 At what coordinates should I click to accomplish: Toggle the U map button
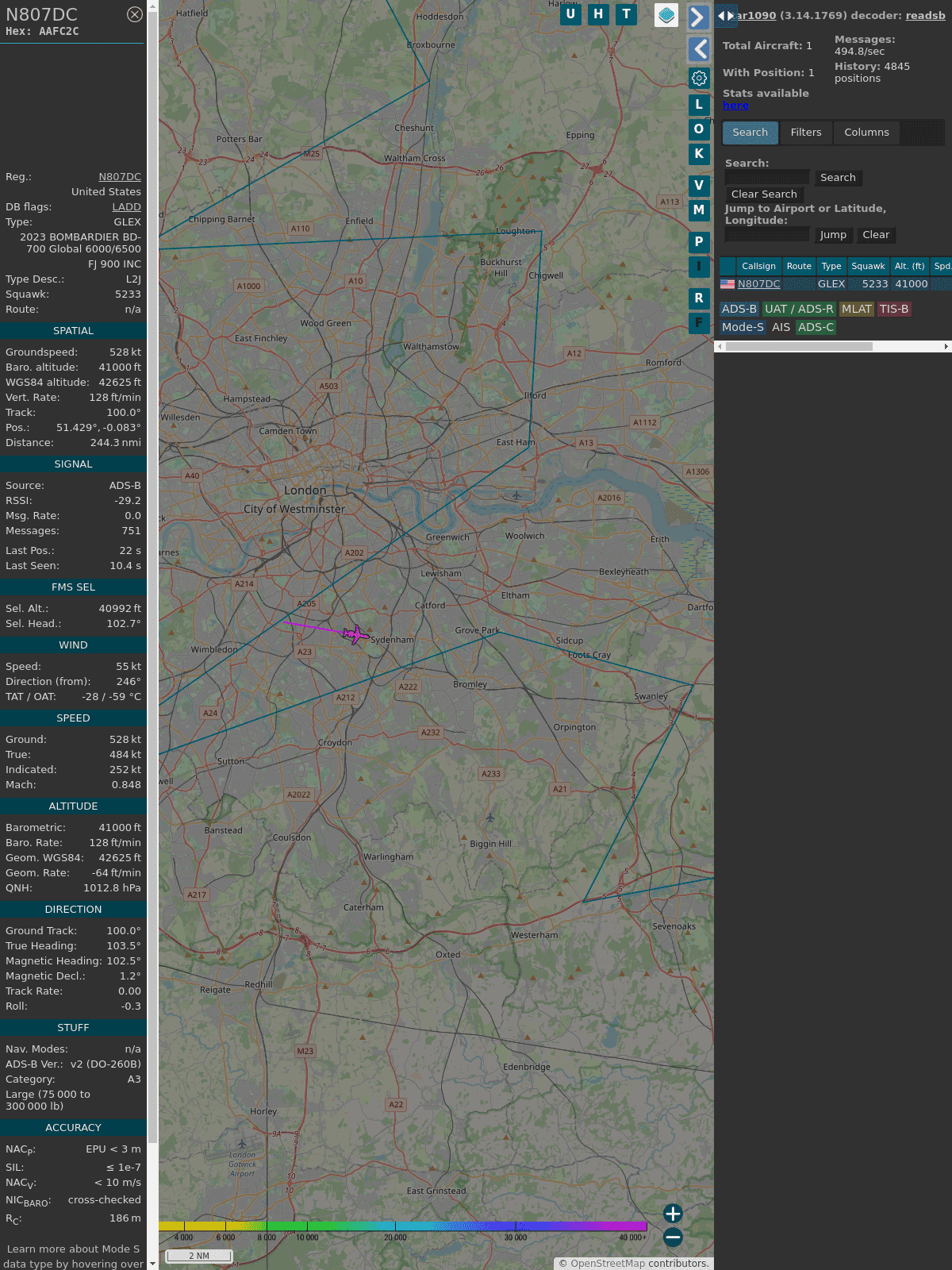tap(570, 14)
